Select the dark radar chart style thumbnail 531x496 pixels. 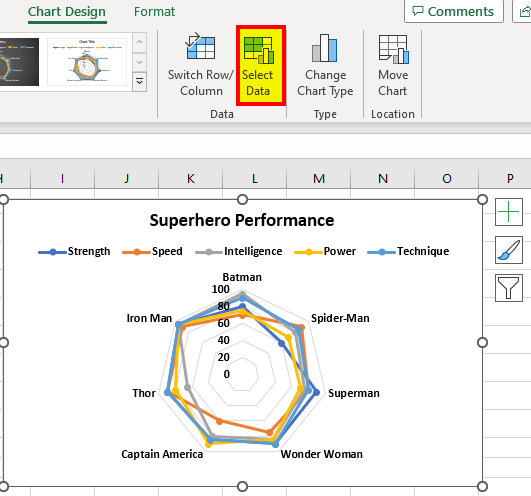(19, 62)
